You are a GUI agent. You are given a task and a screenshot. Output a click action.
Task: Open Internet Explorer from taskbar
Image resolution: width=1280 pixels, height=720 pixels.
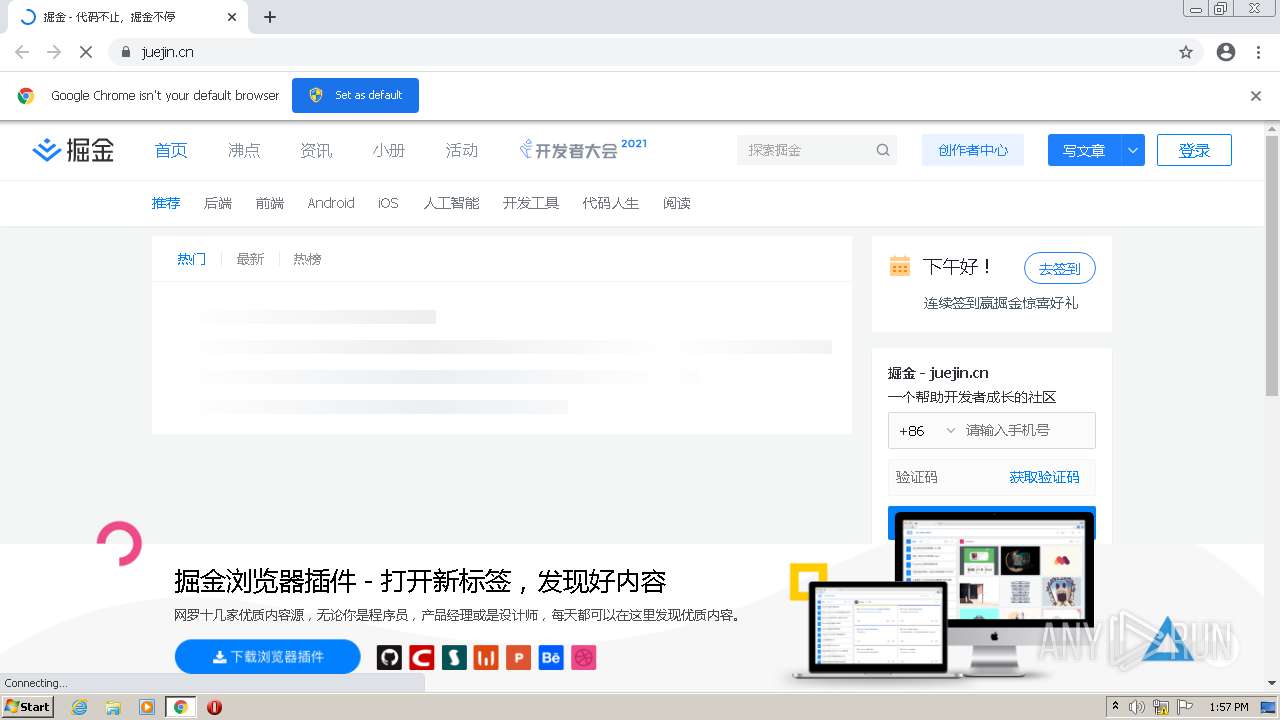(79, 707)
